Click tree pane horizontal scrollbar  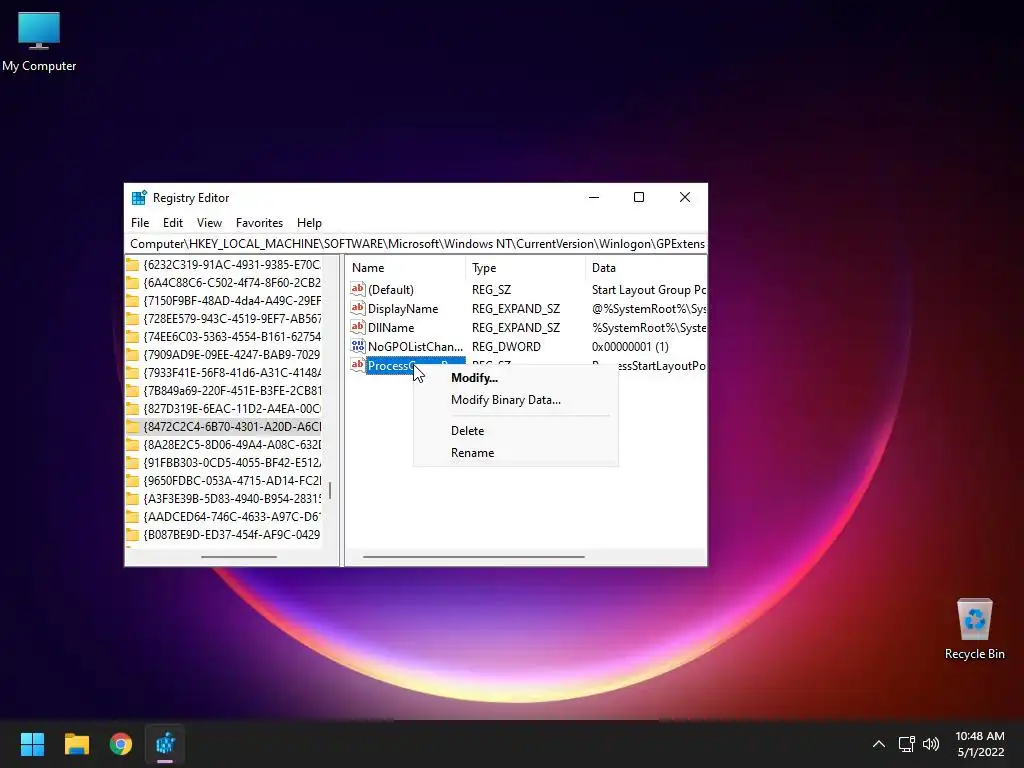pos(239,557)
